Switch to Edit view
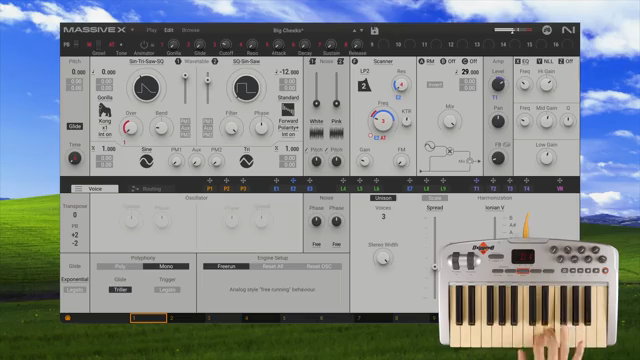The height and width of the screenshot is (360, 640). coord(169,30)
